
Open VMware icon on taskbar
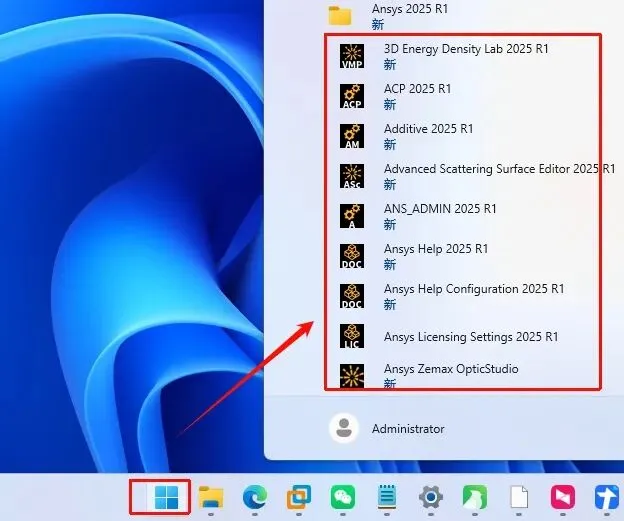tap(299, 498)
